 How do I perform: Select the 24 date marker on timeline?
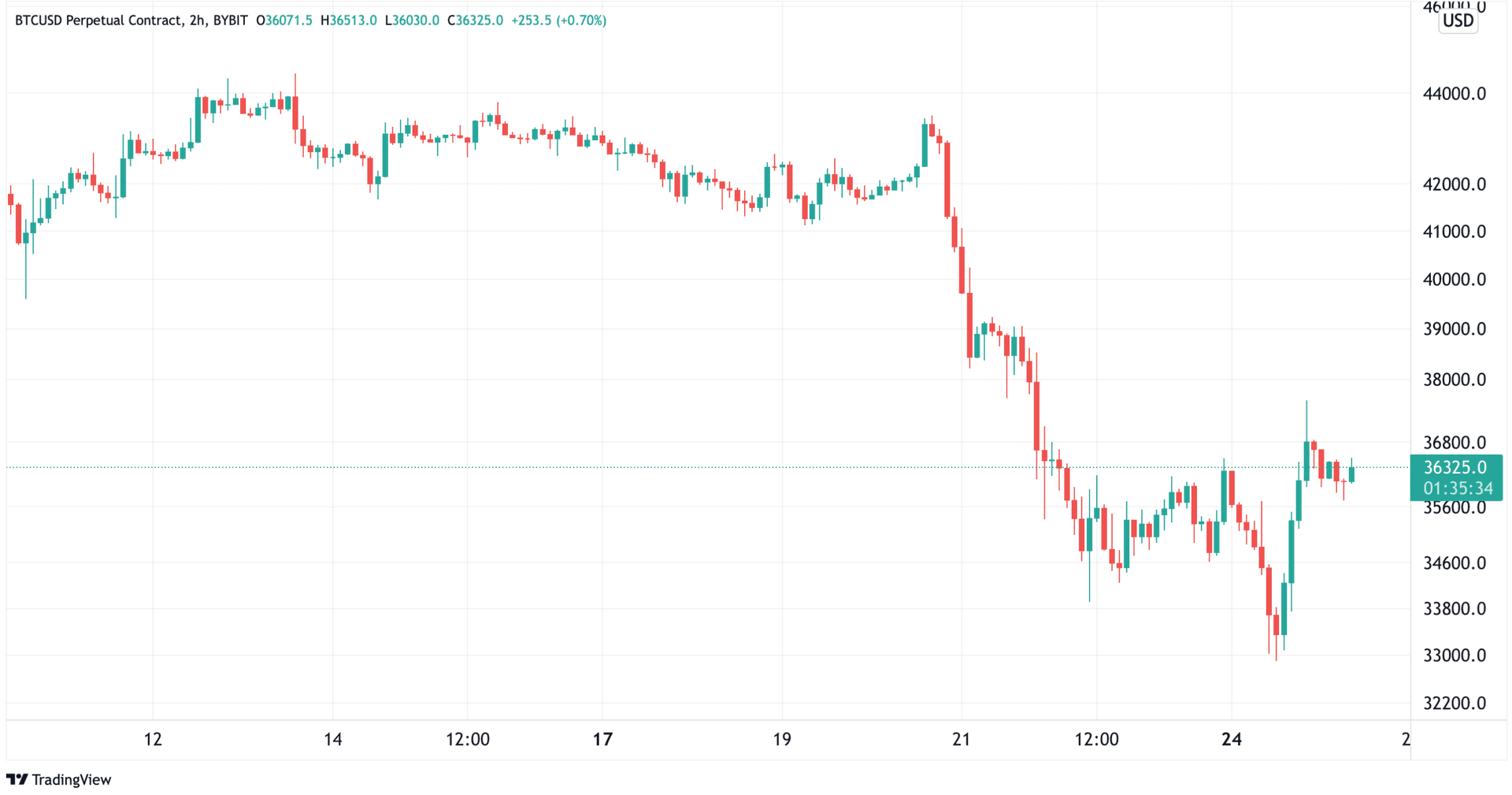[1232, 739]
